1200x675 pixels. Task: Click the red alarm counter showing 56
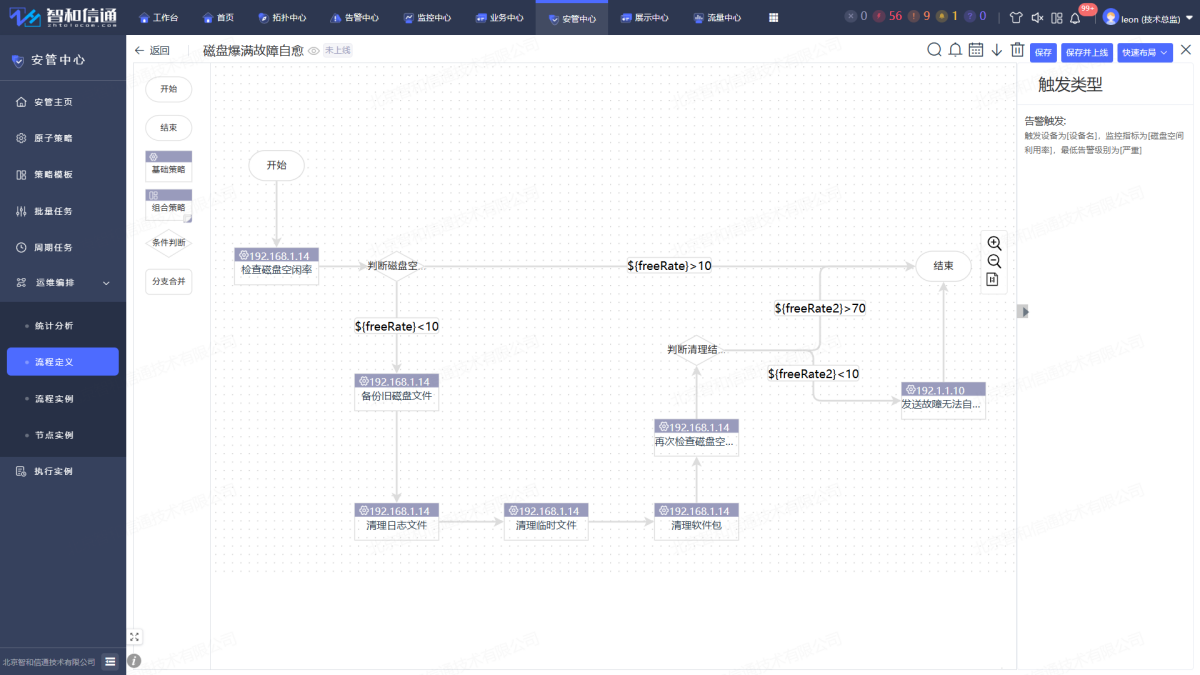(x=888, y=17)
